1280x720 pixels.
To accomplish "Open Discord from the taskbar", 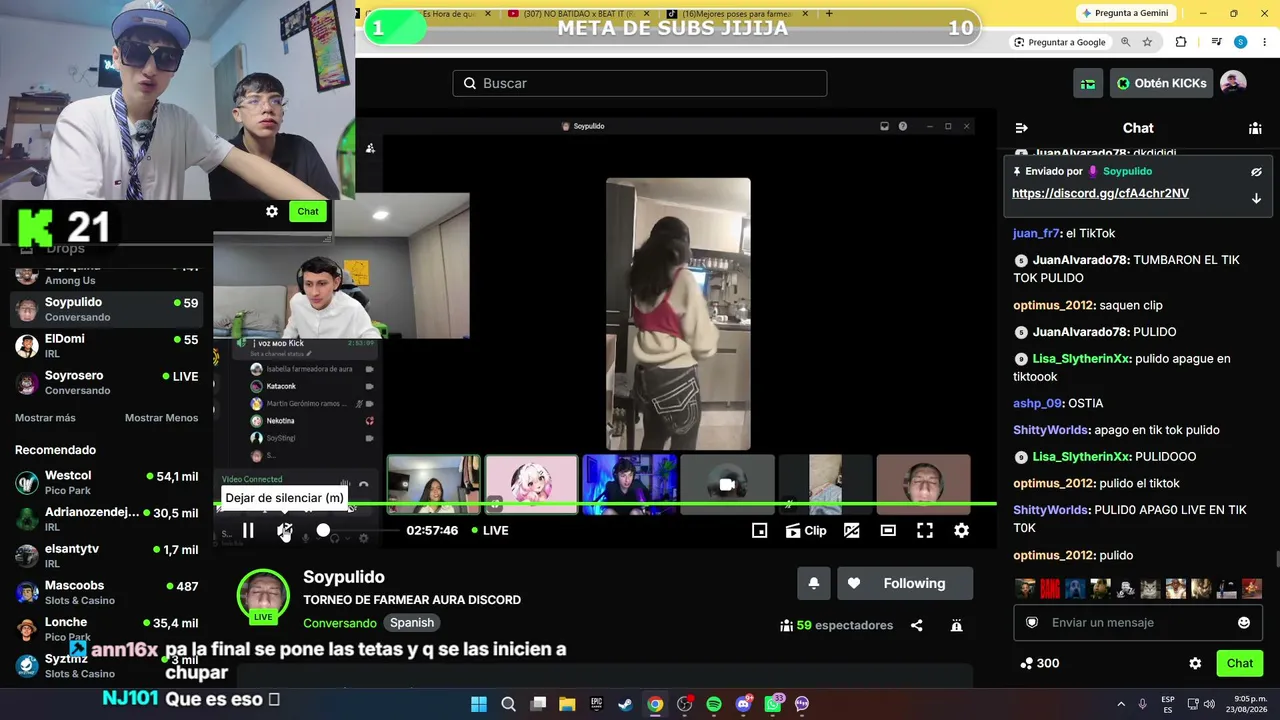I will tap(744, 704).
